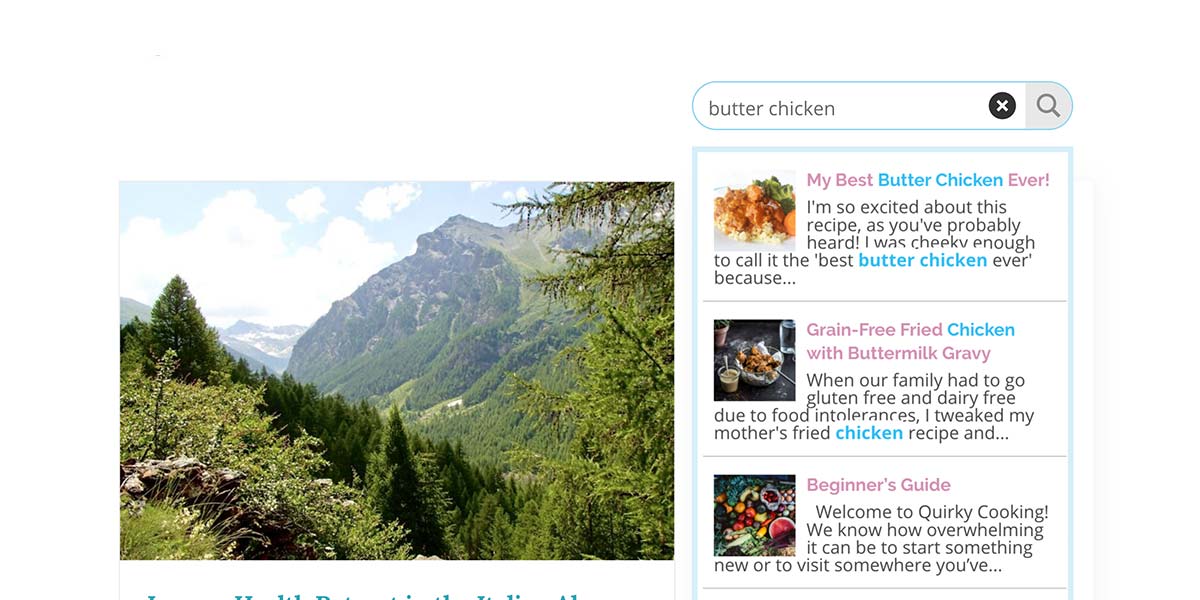
Task: Select the fried chicken result thumbnail
Action: [x=754, y=360]
